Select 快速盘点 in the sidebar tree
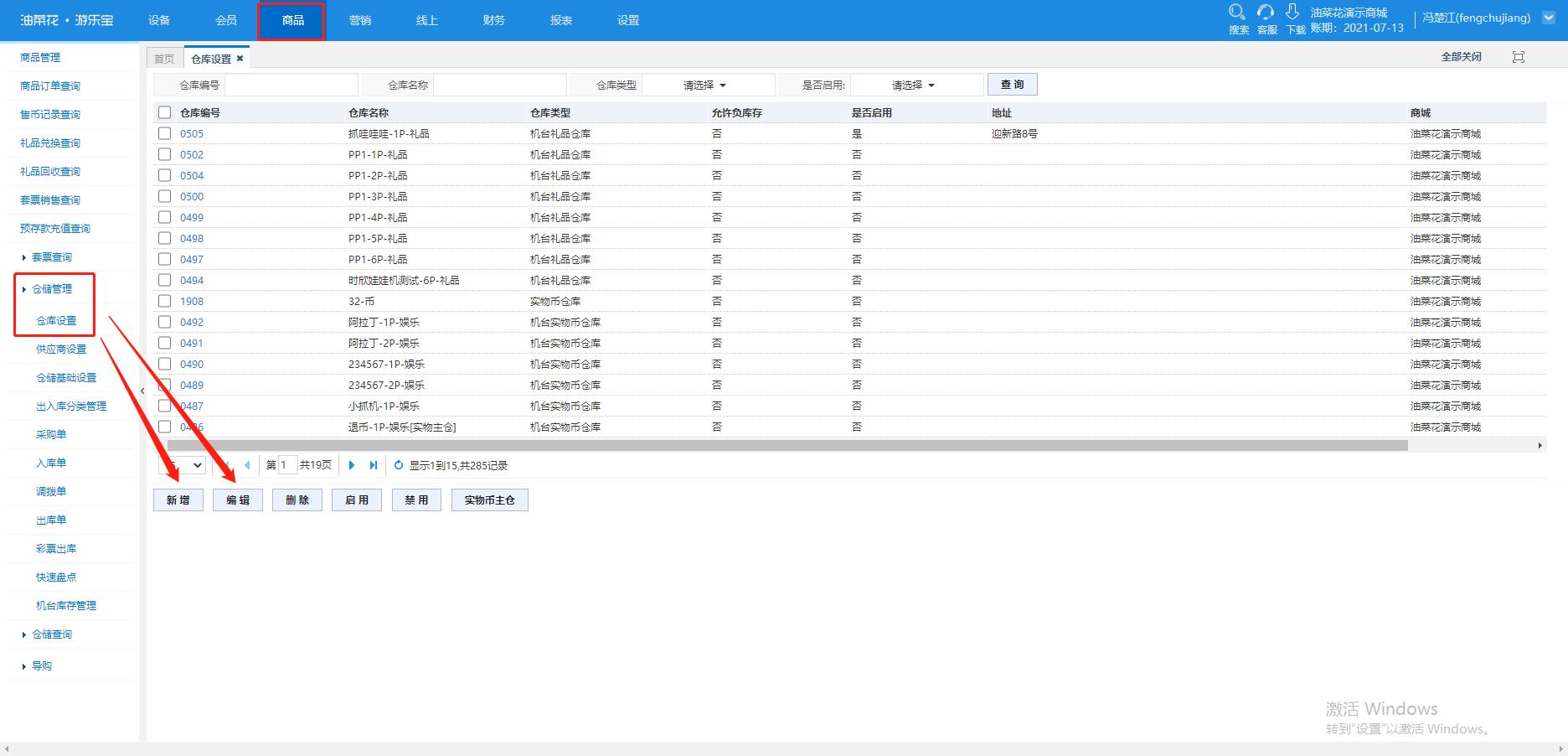The height and width of the screenshot is (756, 1568). 56,577
